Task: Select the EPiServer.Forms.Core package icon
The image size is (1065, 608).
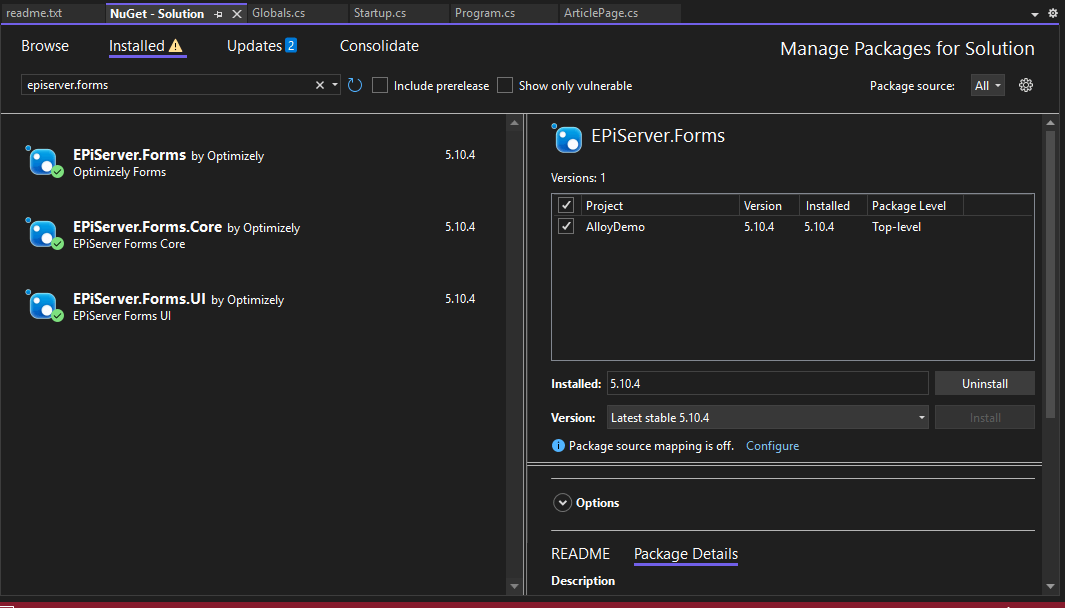Action: coord(45,234)
